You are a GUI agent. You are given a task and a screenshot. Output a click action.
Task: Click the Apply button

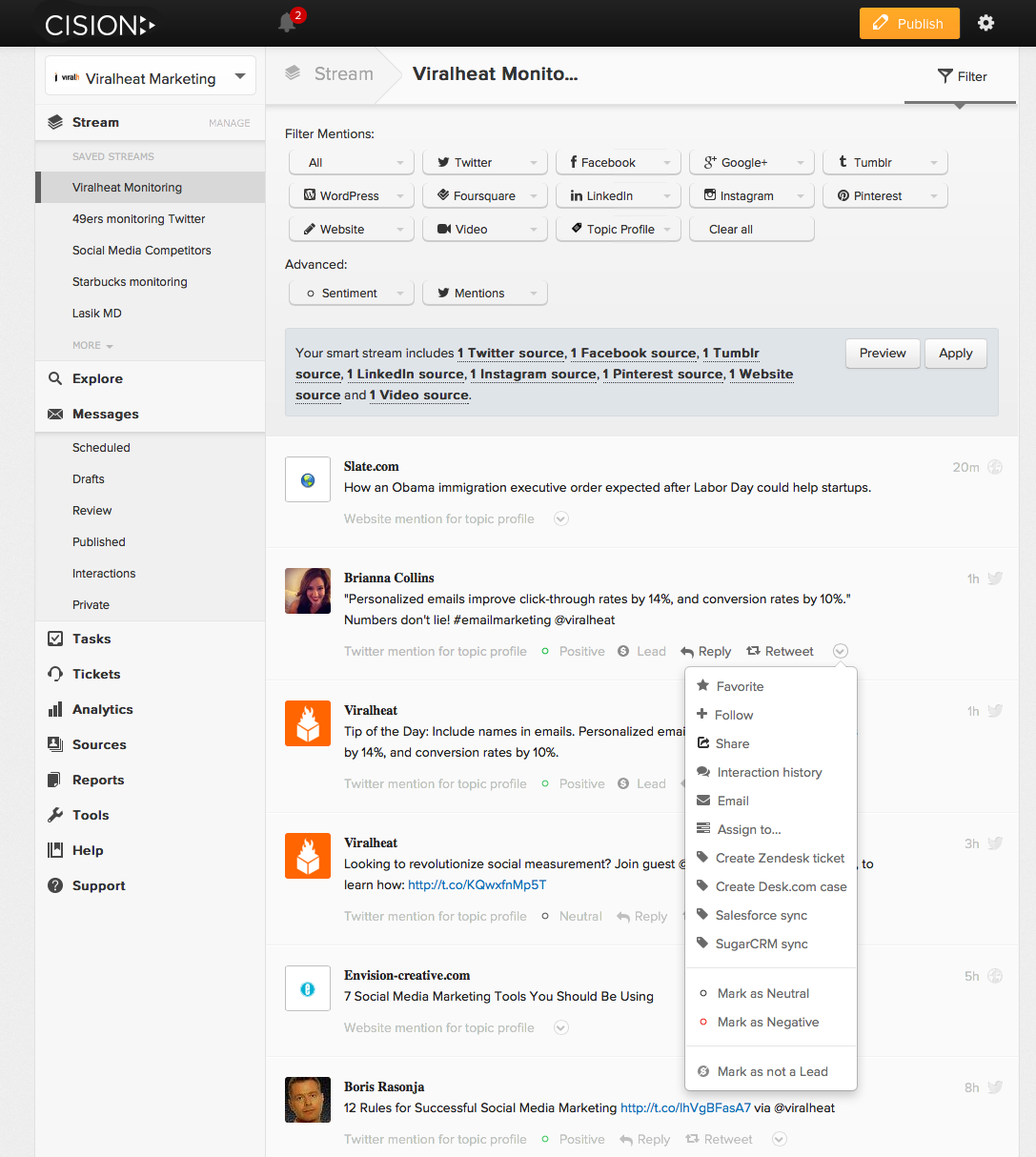(x=955, y=353)
